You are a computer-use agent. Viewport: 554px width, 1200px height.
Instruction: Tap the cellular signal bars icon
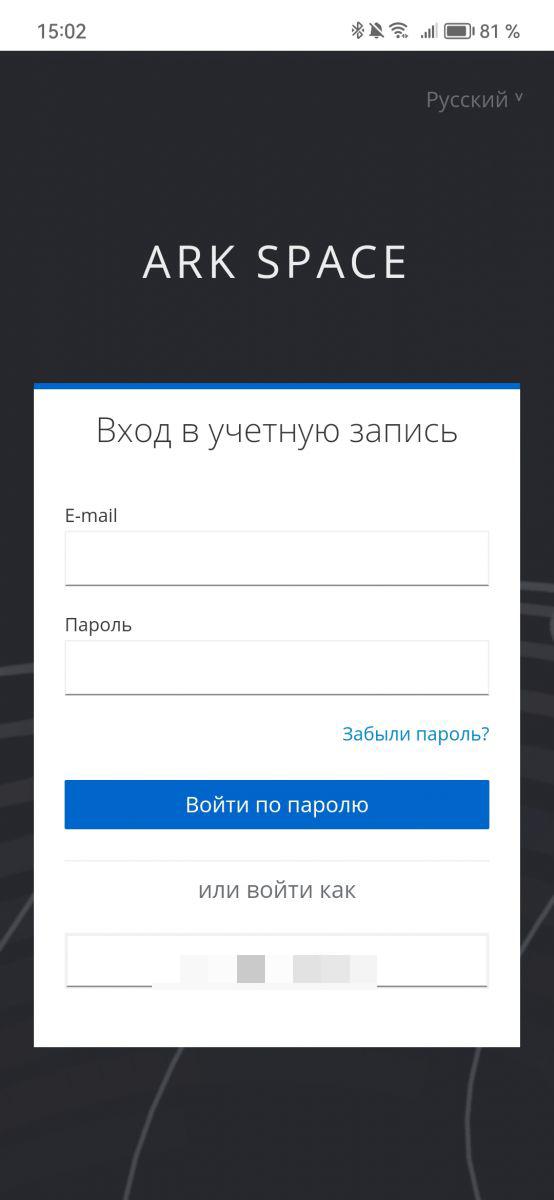point(428,31)
